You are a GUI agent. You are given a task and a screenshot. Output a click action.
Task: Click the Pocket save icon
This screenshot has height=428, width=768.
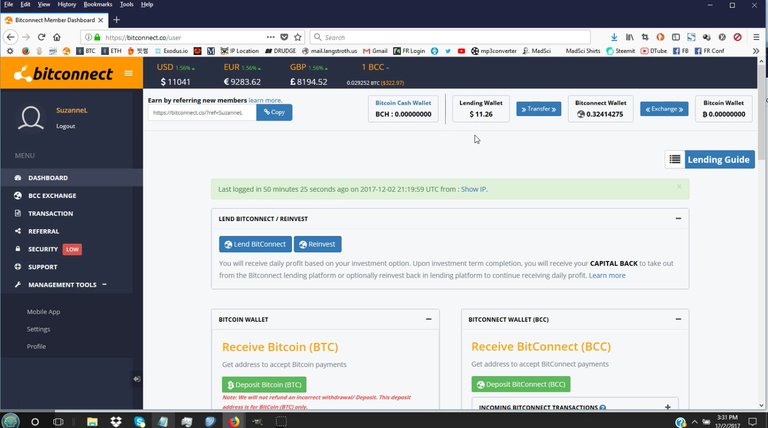click(284, 37)
